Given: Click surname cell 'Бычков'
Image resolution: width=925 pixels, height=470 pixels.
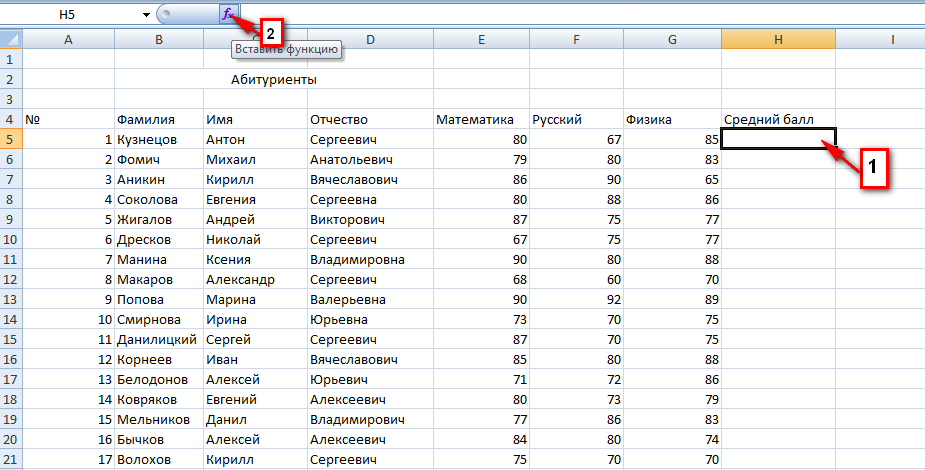Looking at the screenshot, I should tap(159, 440).
